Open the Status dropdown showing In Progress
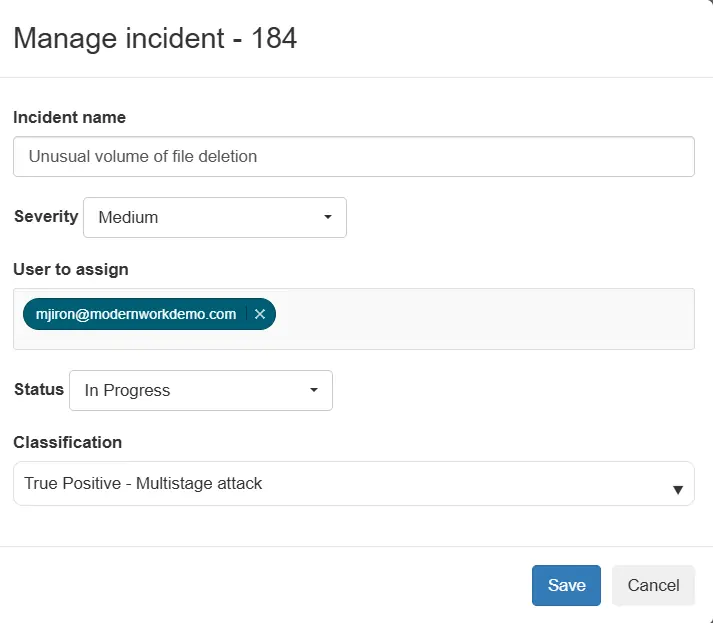 click(201, 390)
